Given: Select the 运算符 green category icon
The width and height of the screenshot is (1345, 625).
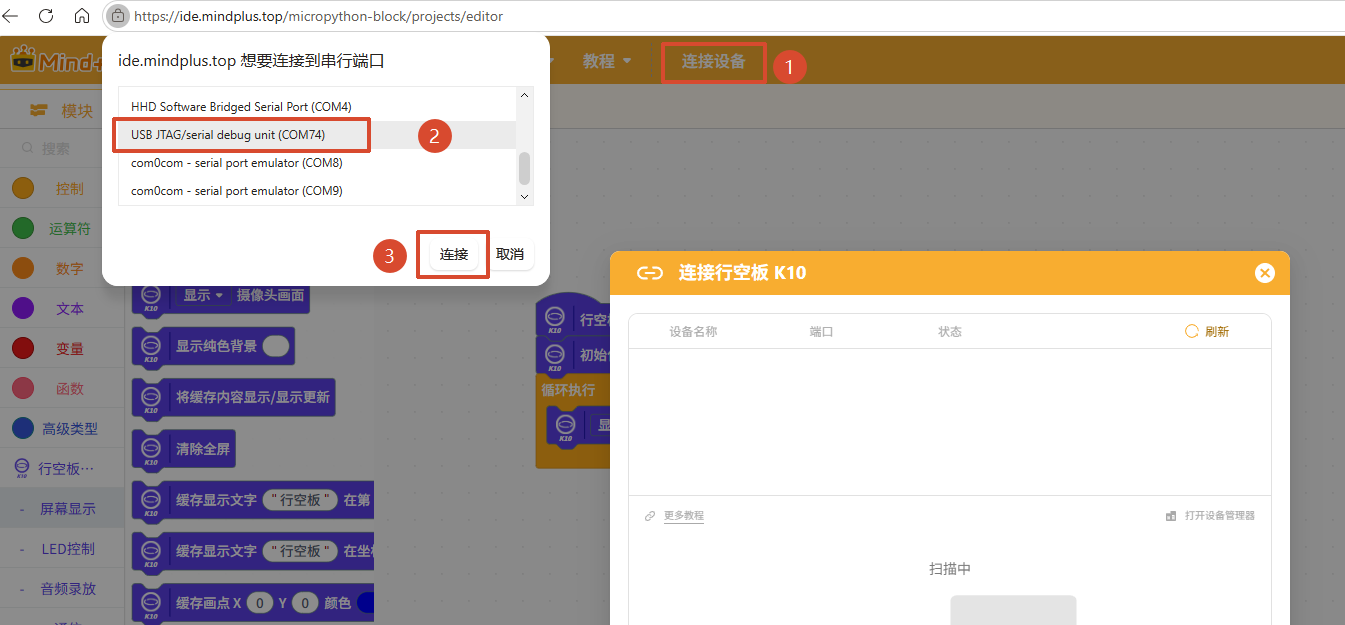Looking at the screenshot, I should click(x=23, y=228).
